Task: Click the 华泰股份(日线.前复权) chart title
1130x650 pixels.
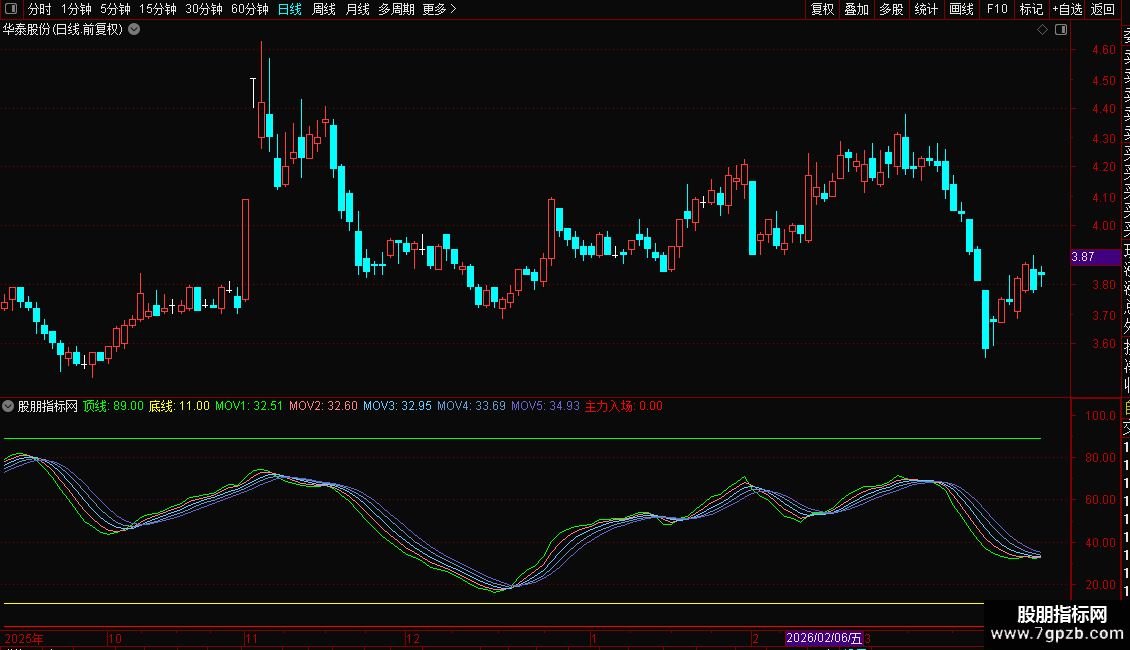Action: [x=63, y=30]
